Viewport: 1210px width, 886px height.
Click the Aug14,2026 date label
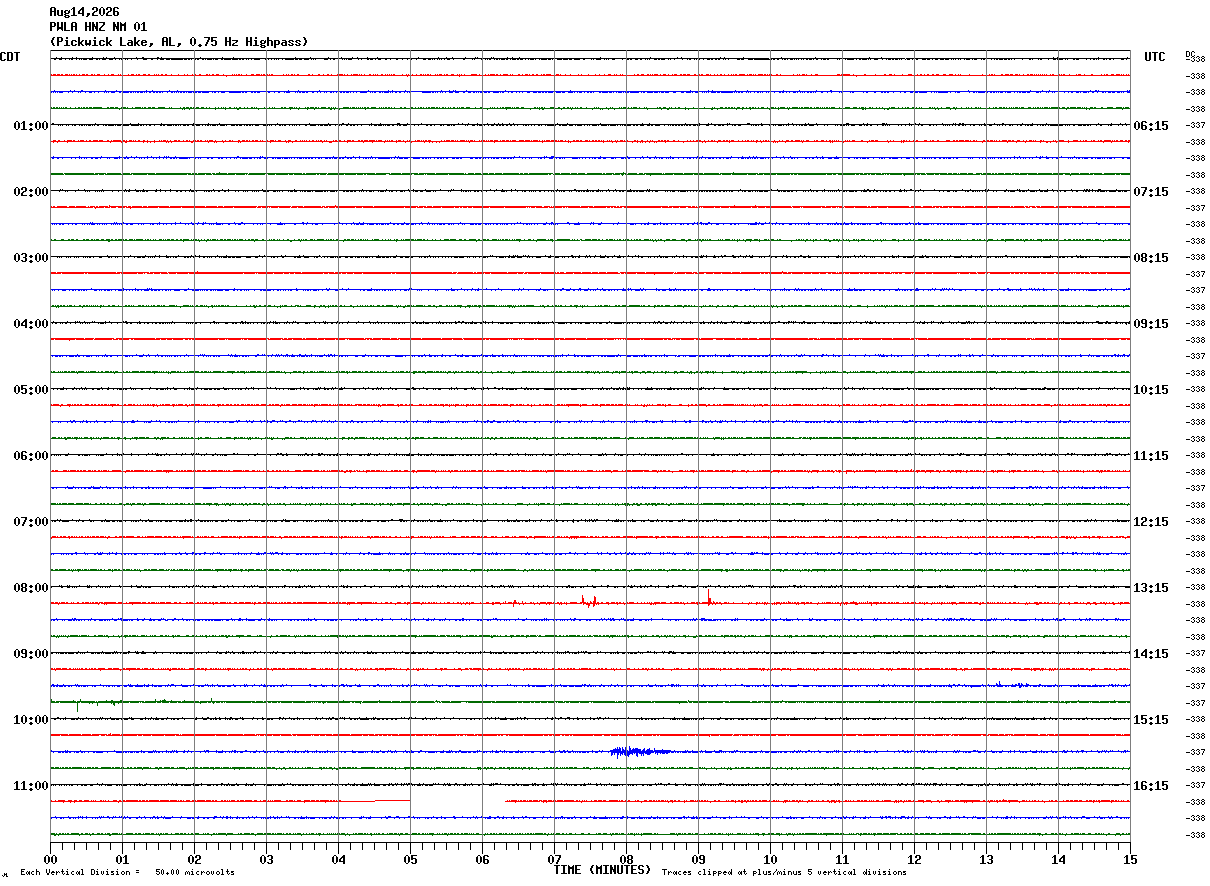click(x=84, y=12)
